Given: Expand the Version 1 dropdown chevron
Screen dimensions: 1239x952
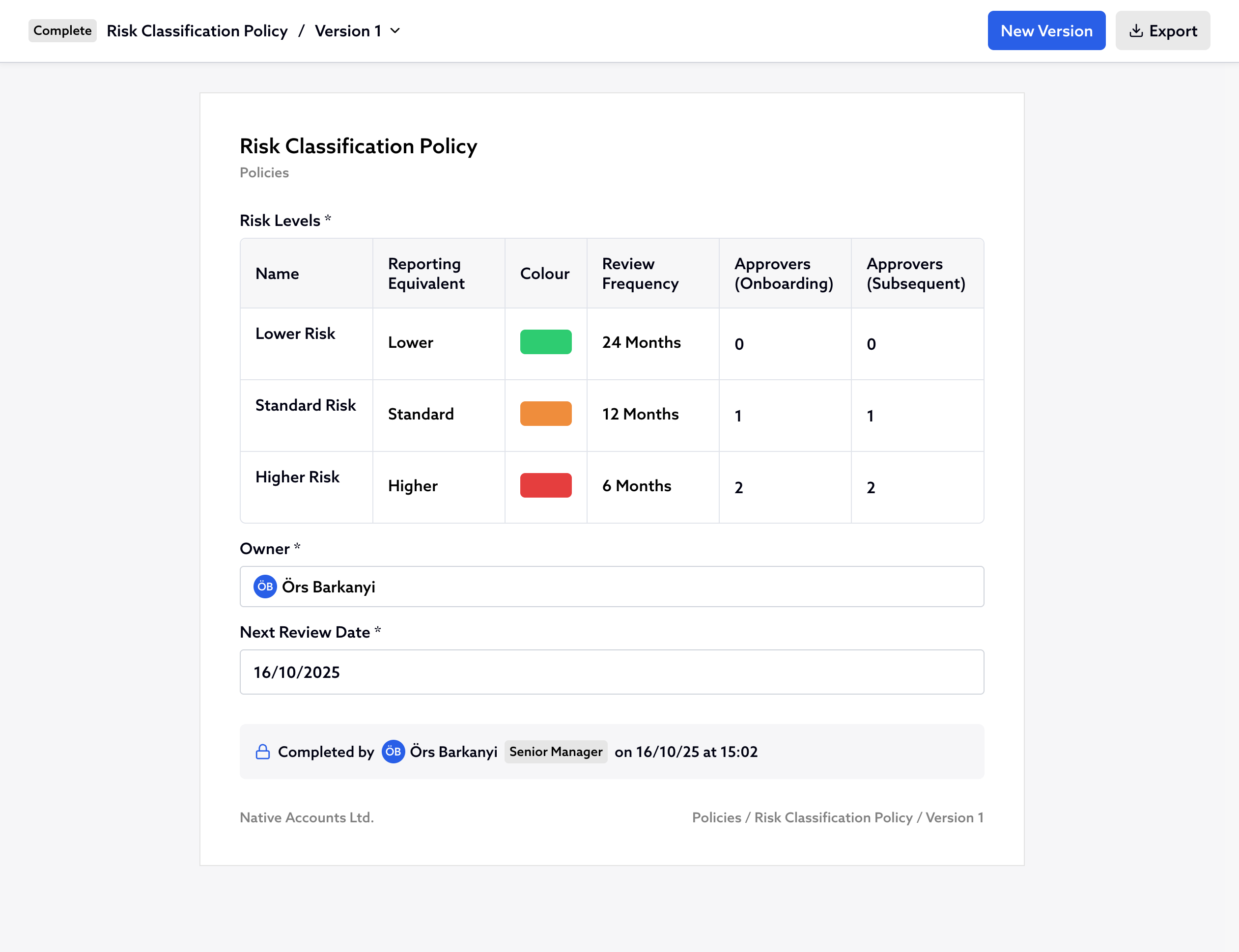Looking at the screenshot, I should pos(395,30).
